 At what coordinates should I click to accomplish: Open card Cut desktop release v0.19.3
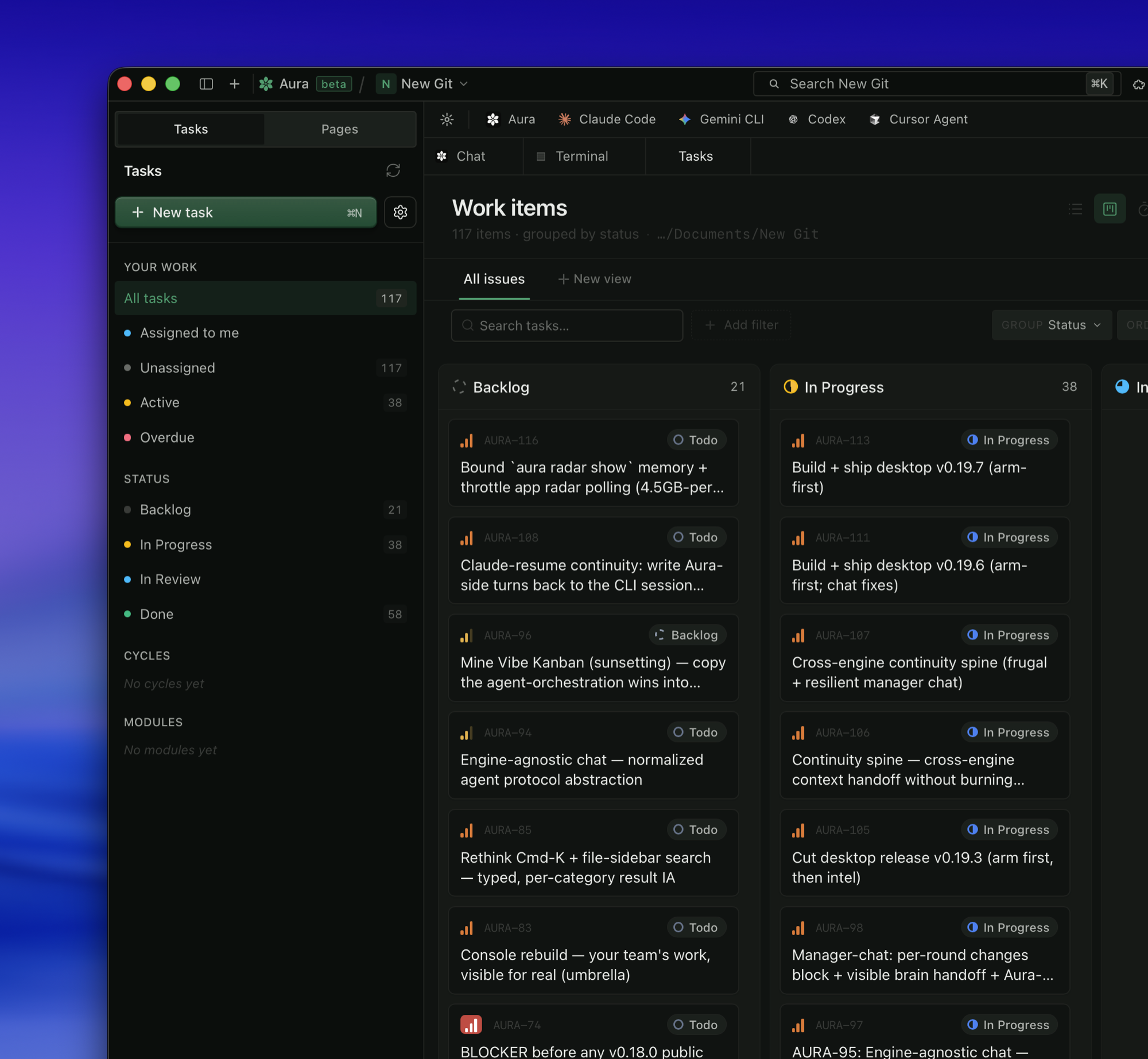(925, 852)
